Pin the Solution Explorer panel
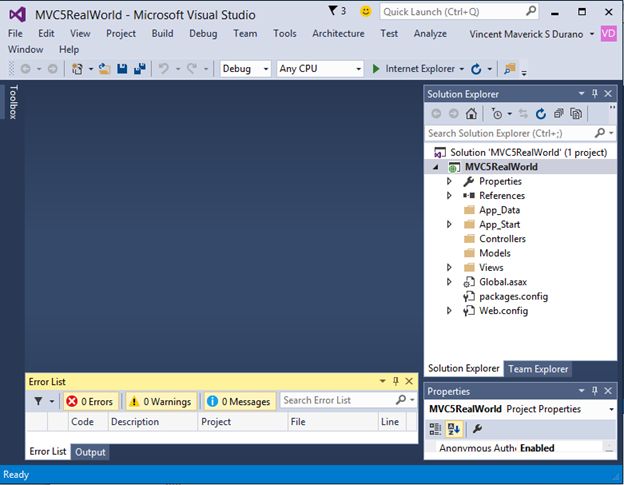Viewport: 624px width, 485px height. coord(595,93)
